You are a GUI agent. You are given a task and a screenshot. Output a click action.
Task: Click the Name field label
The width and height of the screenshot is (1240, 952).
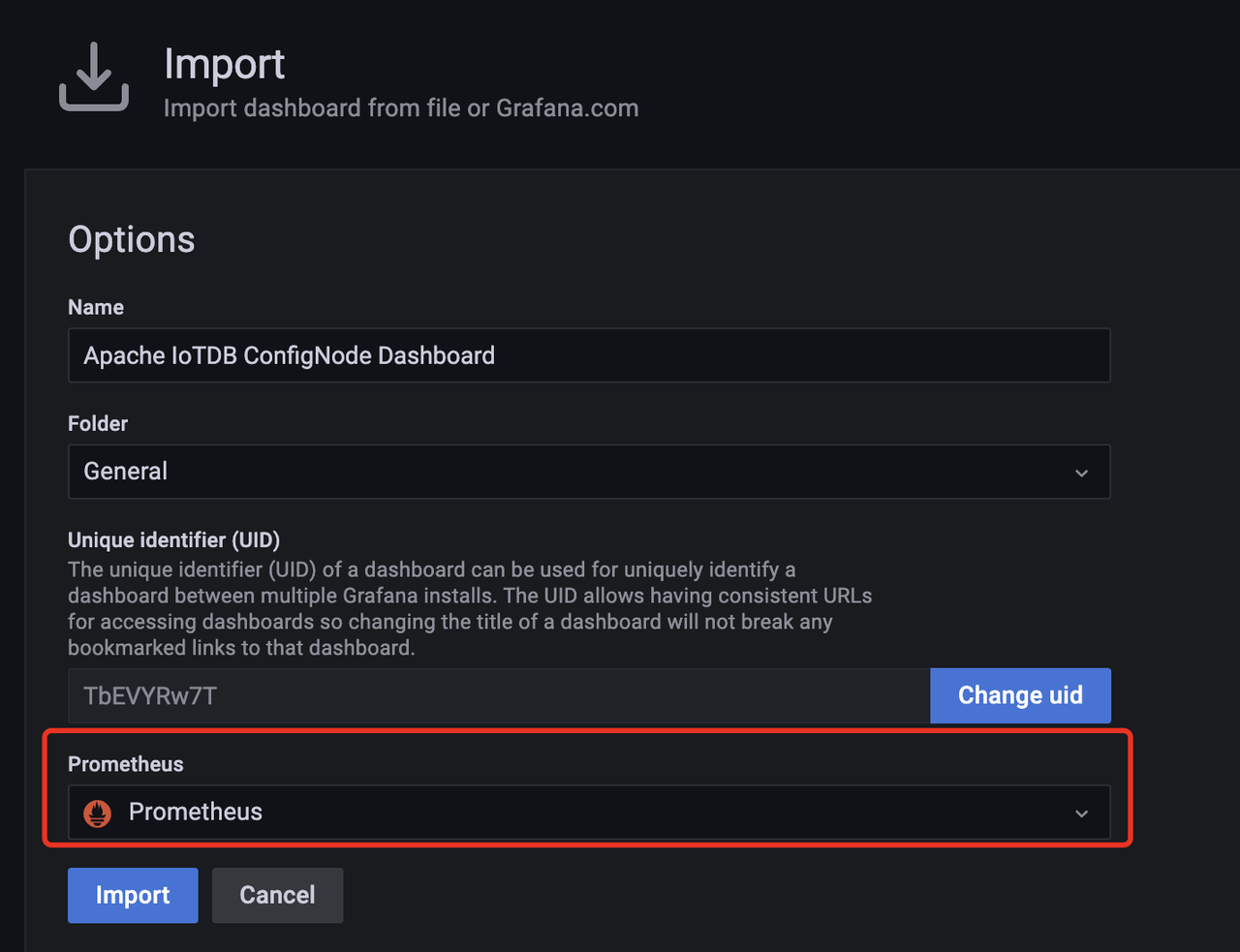tap(96, 307)
